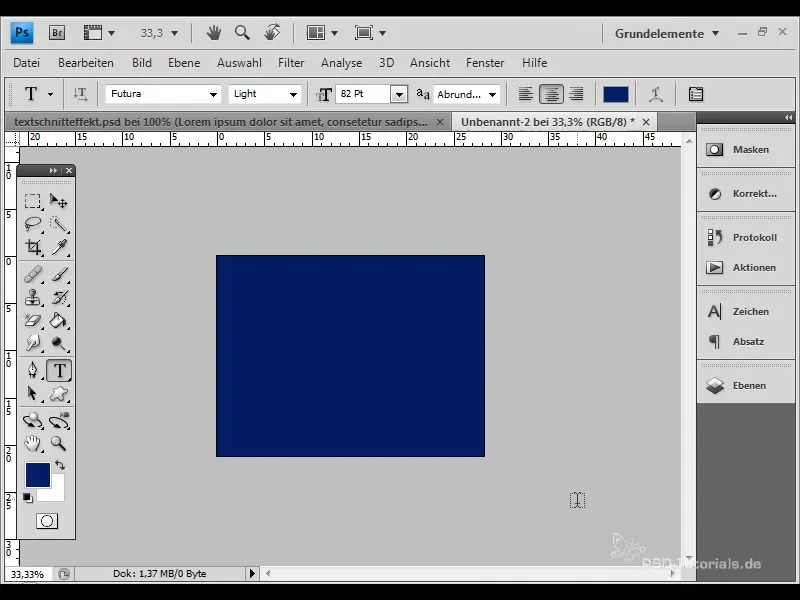Open the Grundelemente workspace dropdown
800x600 pixels.
tap(666, 34)
